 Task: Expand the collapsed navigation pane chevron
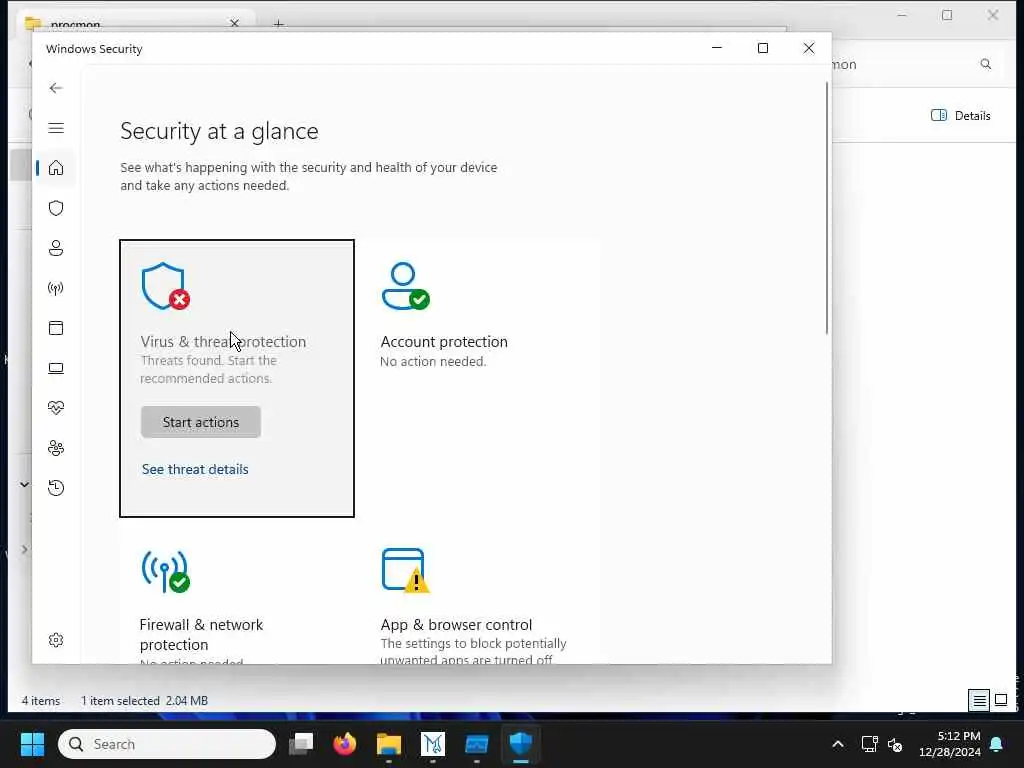(24, 549)
